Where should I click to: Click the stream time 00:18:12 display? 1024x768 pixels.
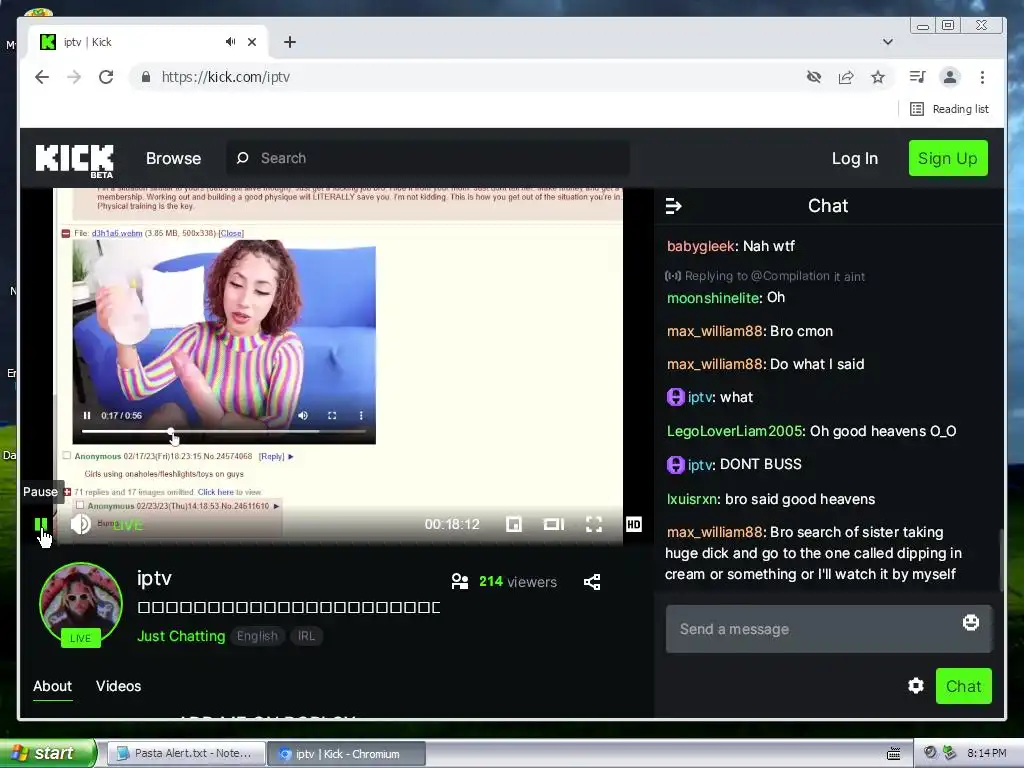452,524
